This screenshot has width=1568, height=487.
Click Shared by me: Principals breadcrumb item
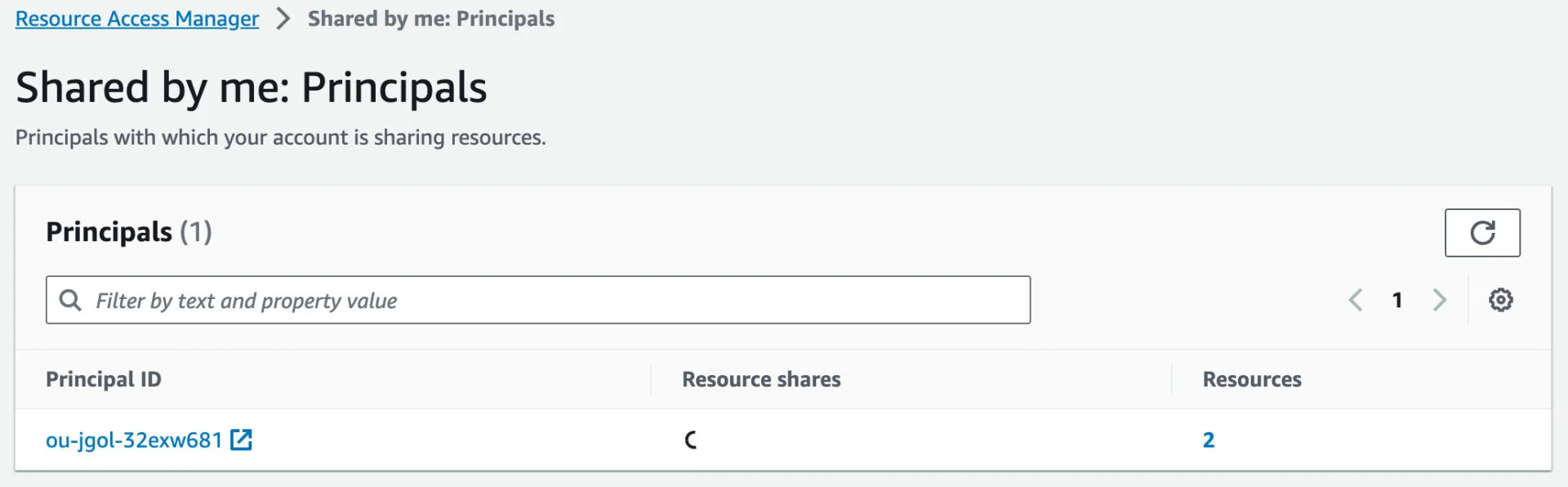tap(430, 19)
